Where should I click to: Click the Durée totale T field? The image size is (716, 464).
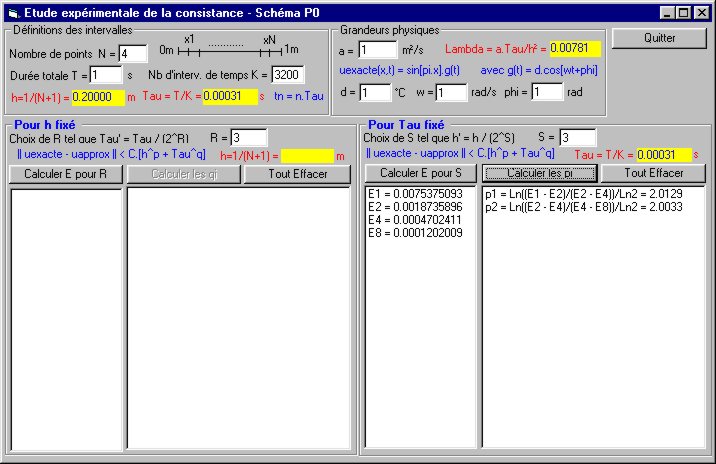(106, 75)
